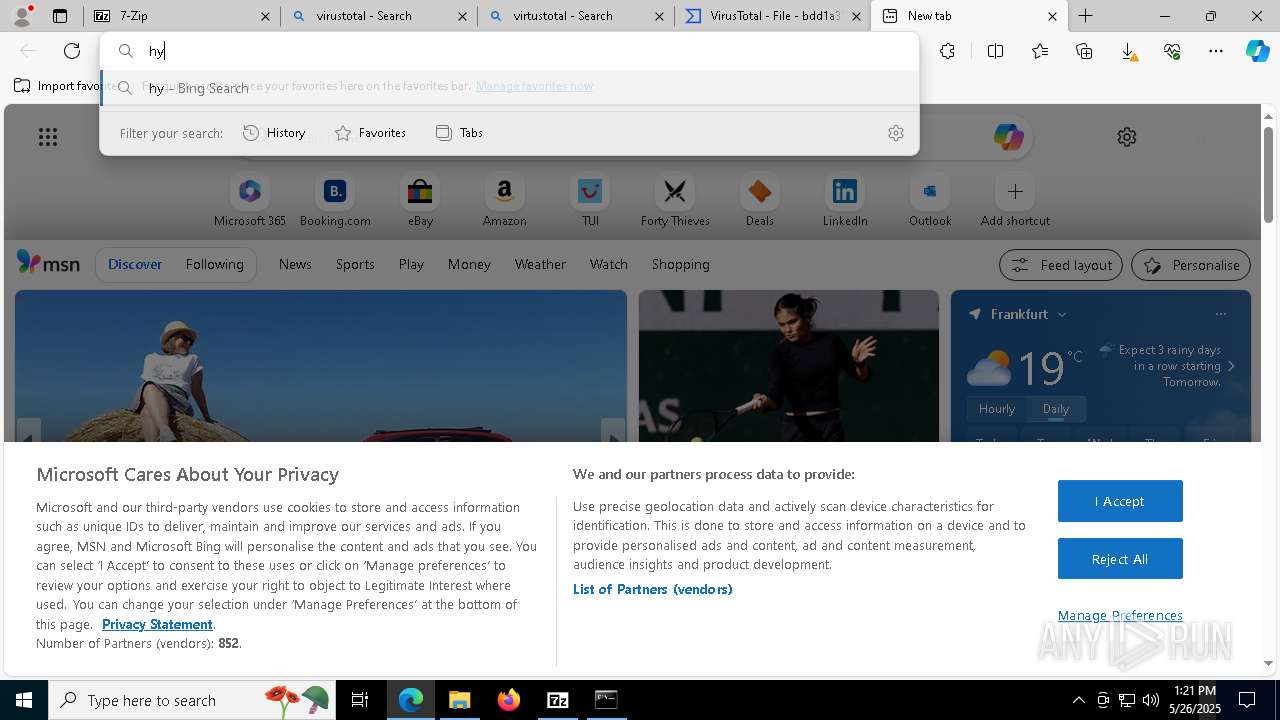This screenshot has height=720, width=1280.
Task: Open the browser profile icon
Action: pyautogui.click(x=22, y=16)
